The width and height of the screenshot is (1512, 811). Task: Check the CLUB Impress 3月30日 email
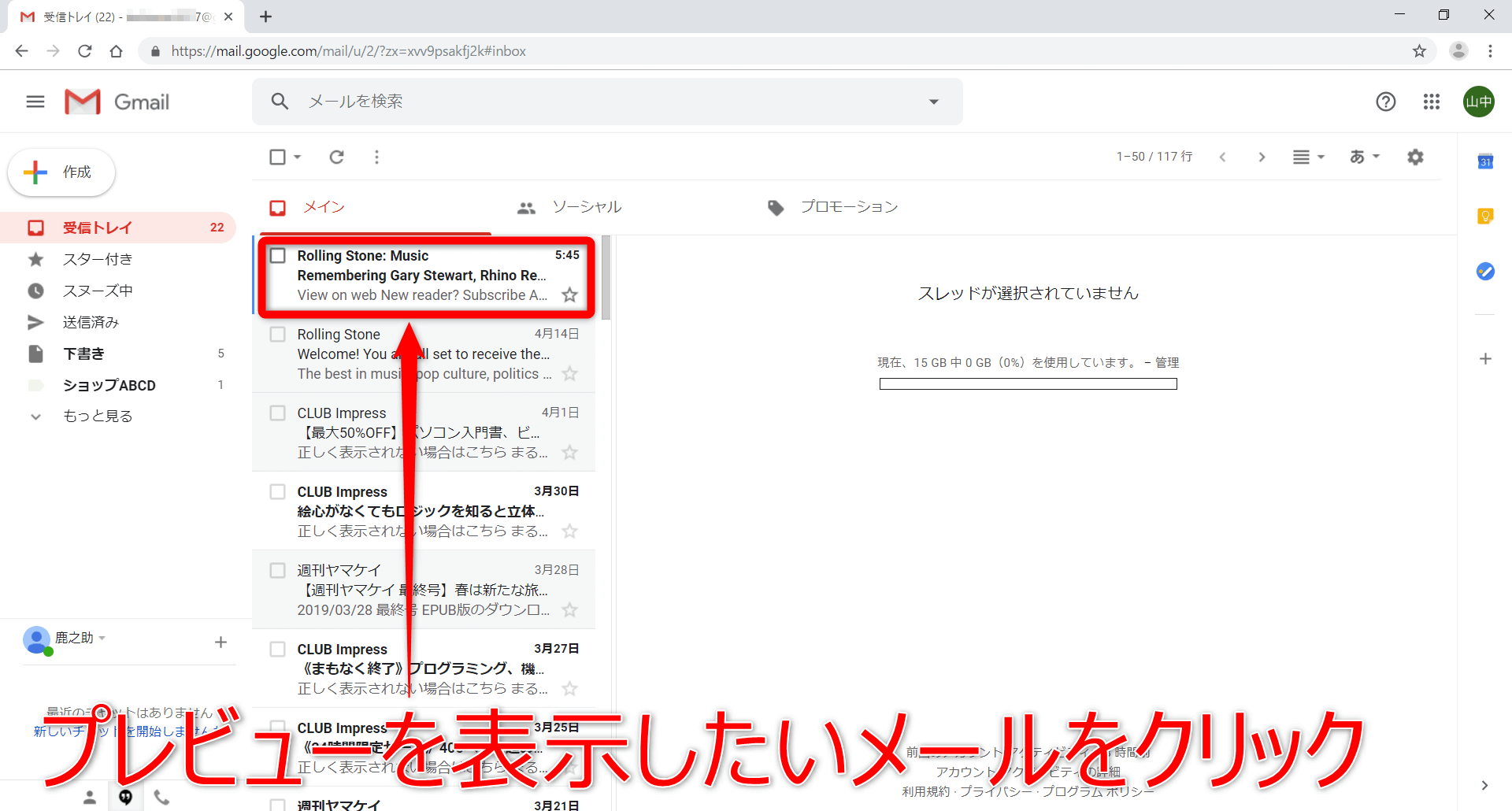coord(277,491)
